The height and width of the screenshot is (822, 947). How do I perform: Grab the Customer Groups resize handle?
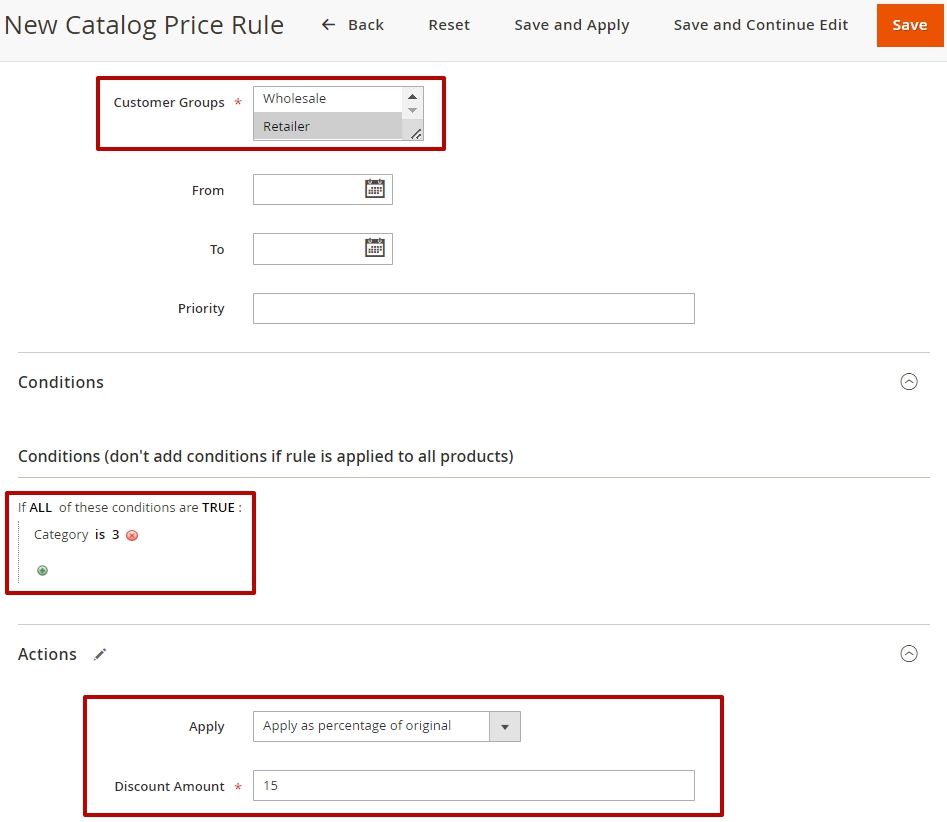tap(416, 133)
